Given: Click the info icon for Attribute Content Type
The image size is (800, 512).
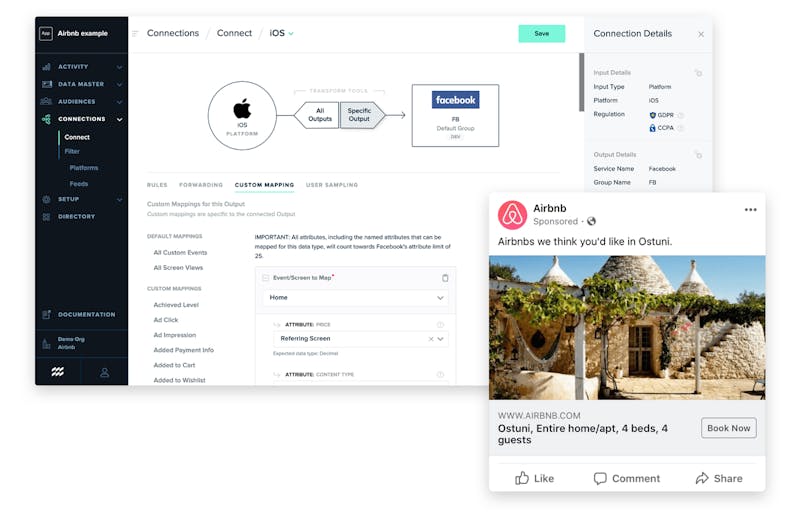Looking at the screenshot, I should coord(440,374).
